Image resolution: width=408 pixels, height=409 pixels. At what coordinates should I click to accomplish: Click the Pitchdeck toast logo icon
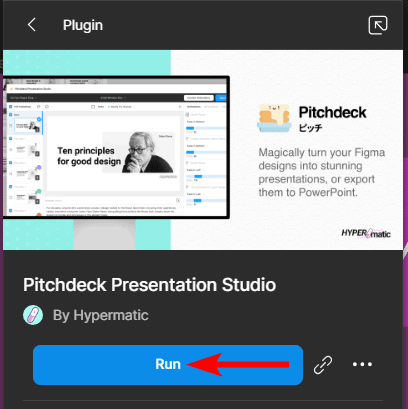point(274,118)
